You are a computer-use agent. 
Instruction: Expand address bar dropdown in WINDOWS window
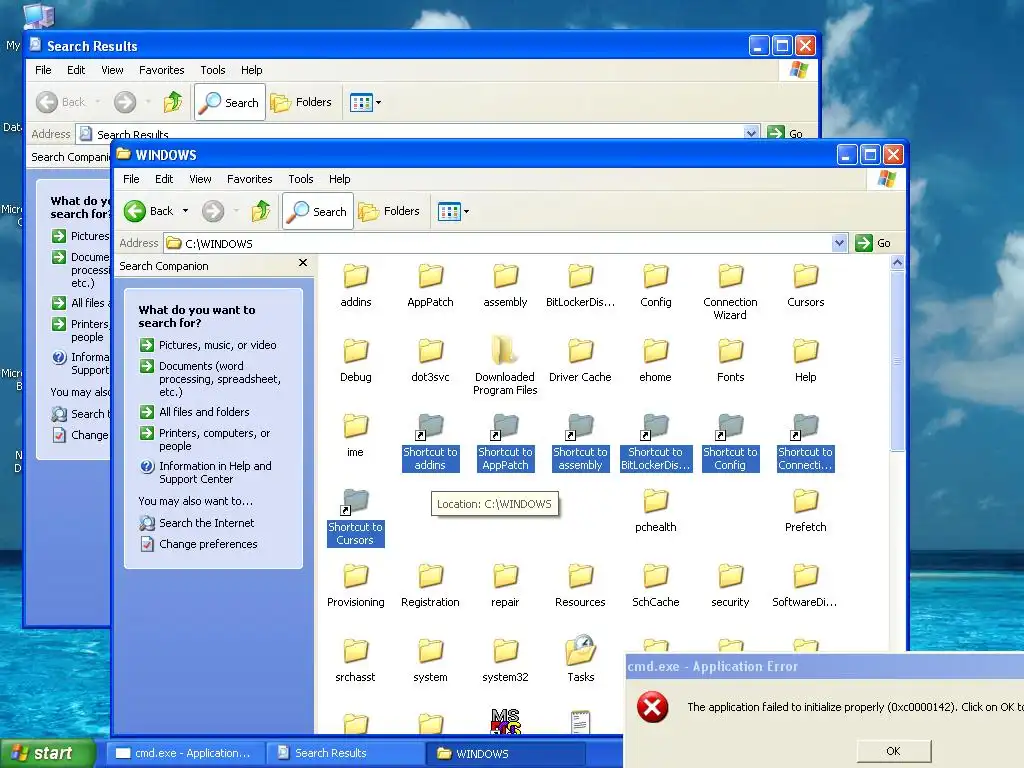[x=839, y=243]
